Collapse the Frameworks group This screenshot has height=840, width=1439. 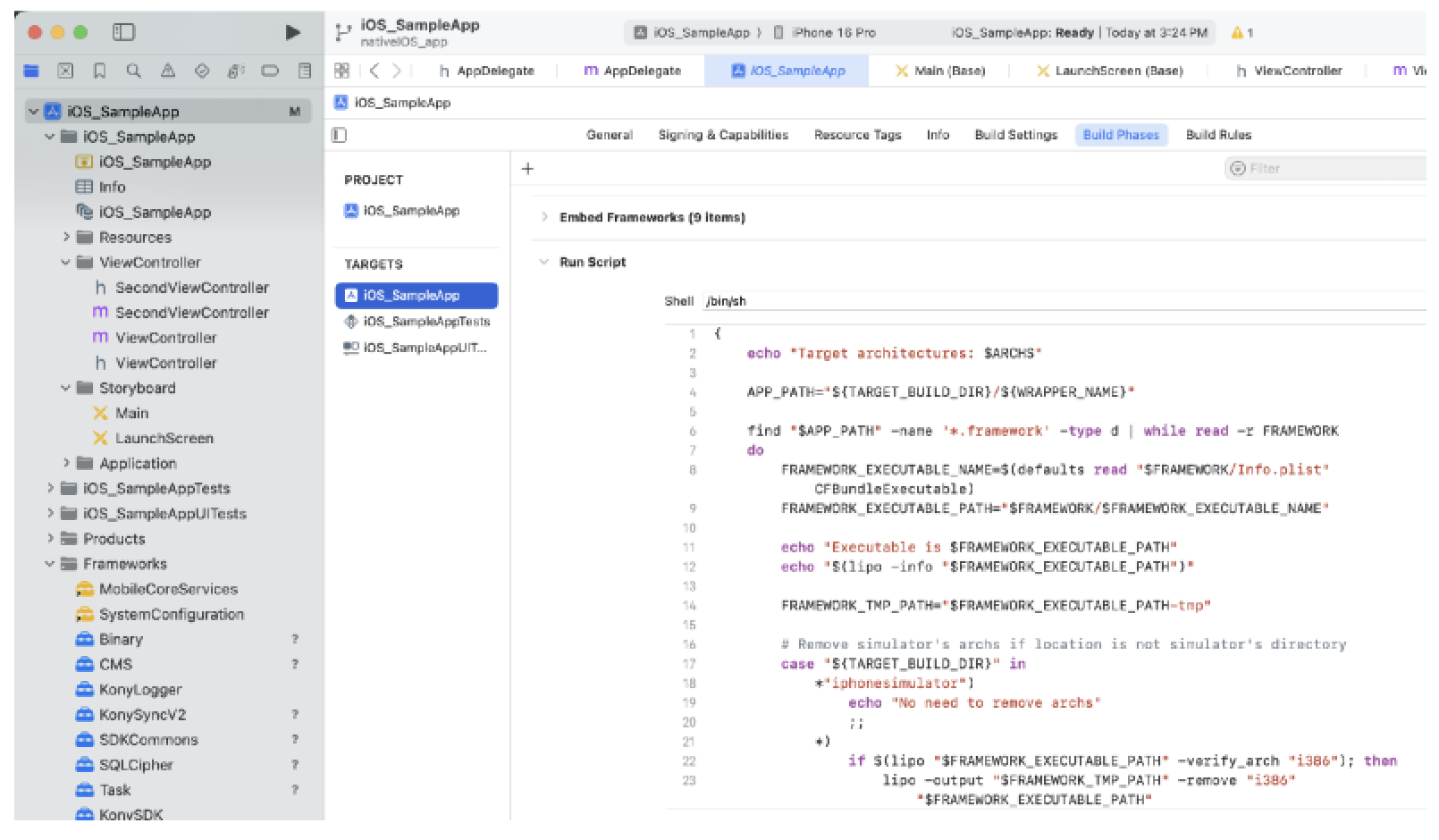tap(50, 564)
